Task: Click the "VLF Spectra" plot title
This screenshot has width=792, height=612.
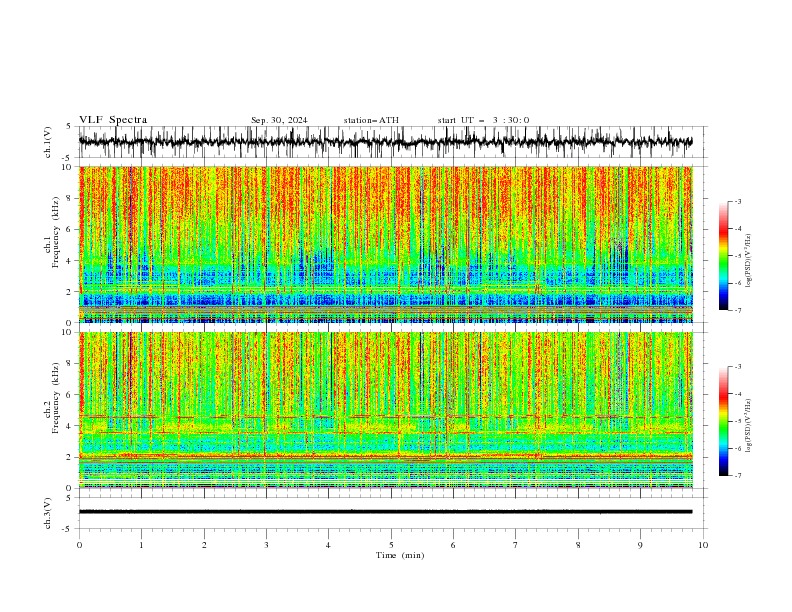Action: 113,120
